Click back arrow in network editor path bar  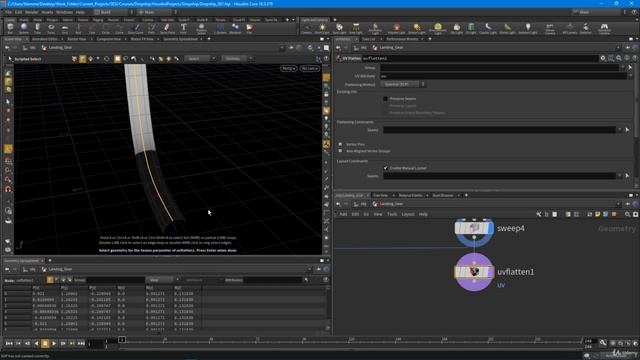pyautogui.click(x=338, y=204)
